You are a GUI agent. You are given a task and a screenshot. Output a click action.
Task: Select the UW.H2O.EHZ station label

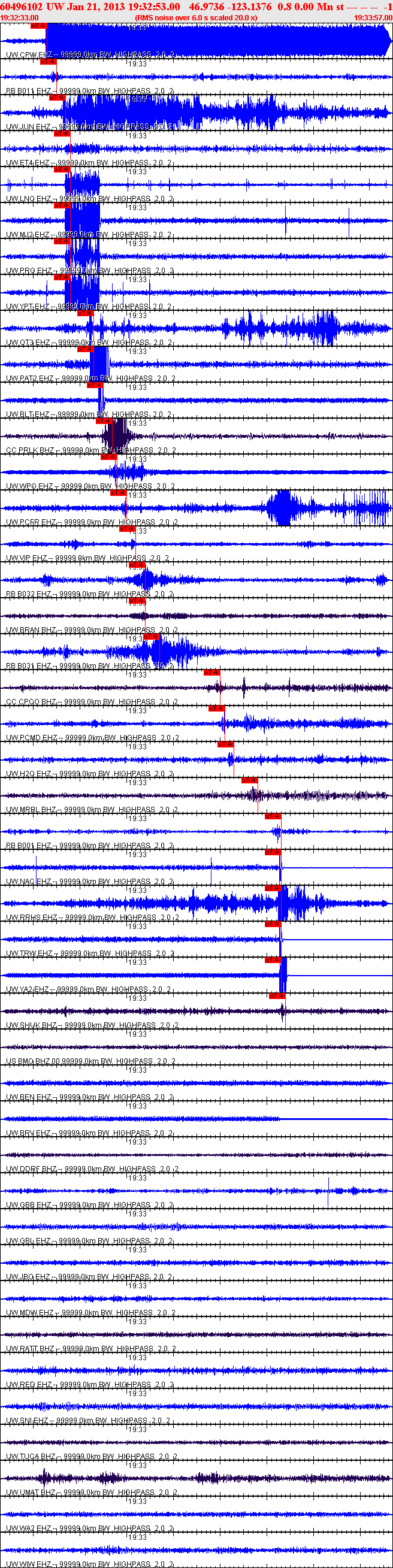[x=29, y=773]
